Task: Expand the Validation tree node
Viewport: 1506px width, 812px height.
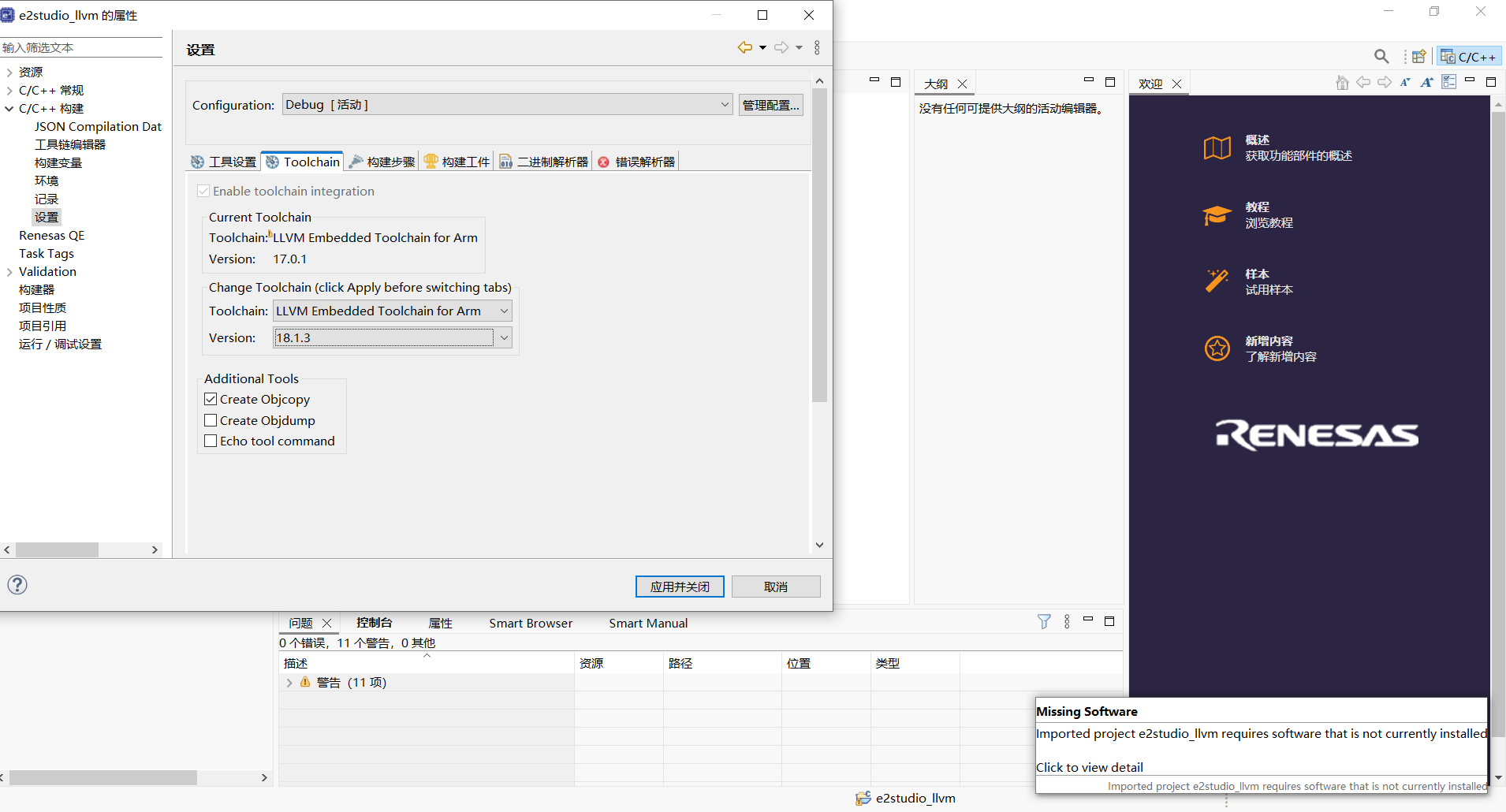Action: pyautogui.click(x=9, y=272)
